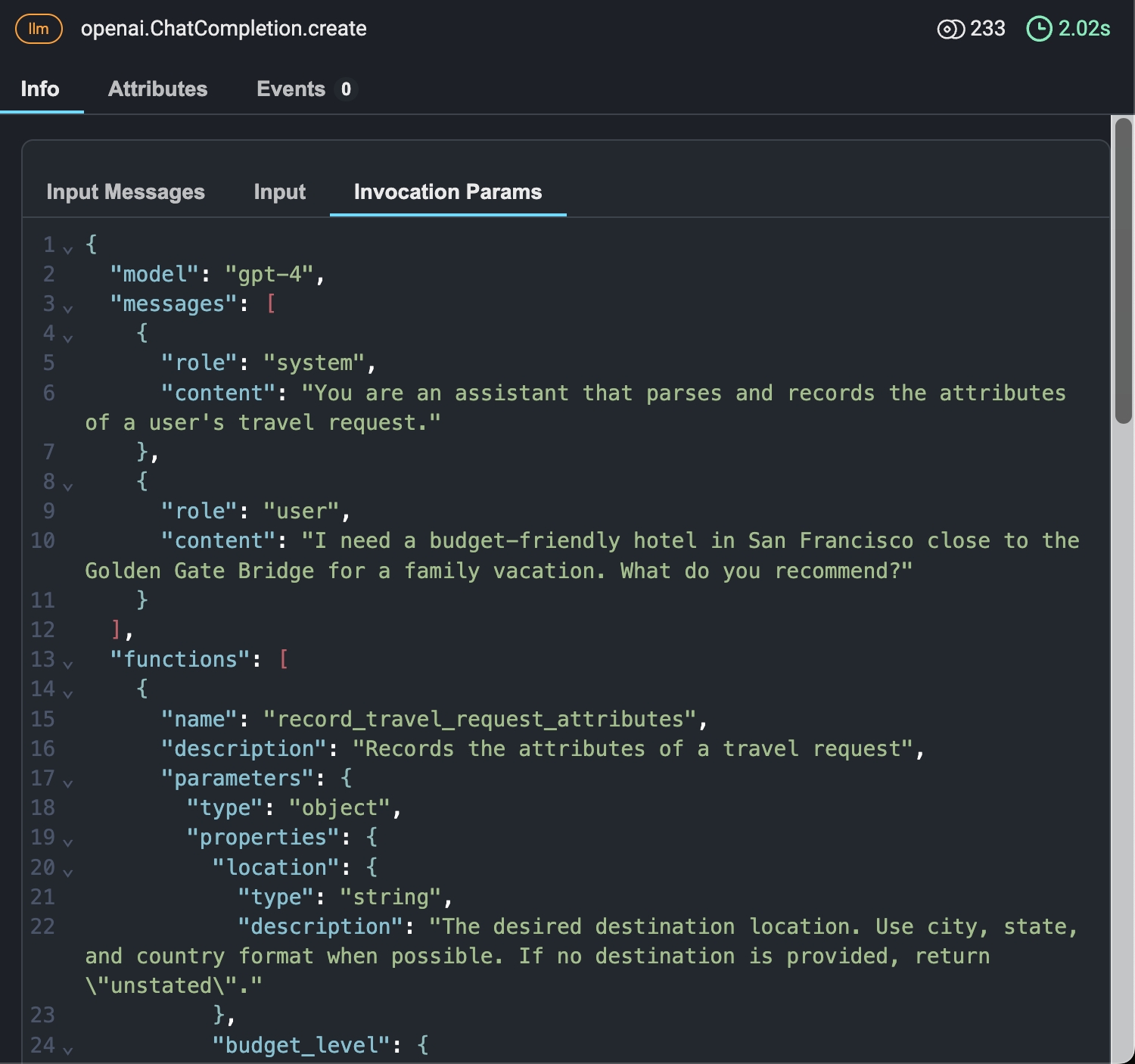Open the Events tab
Image resolution: width=1135 pixels, height=1064 pixels.
click(x=291, y=89)
